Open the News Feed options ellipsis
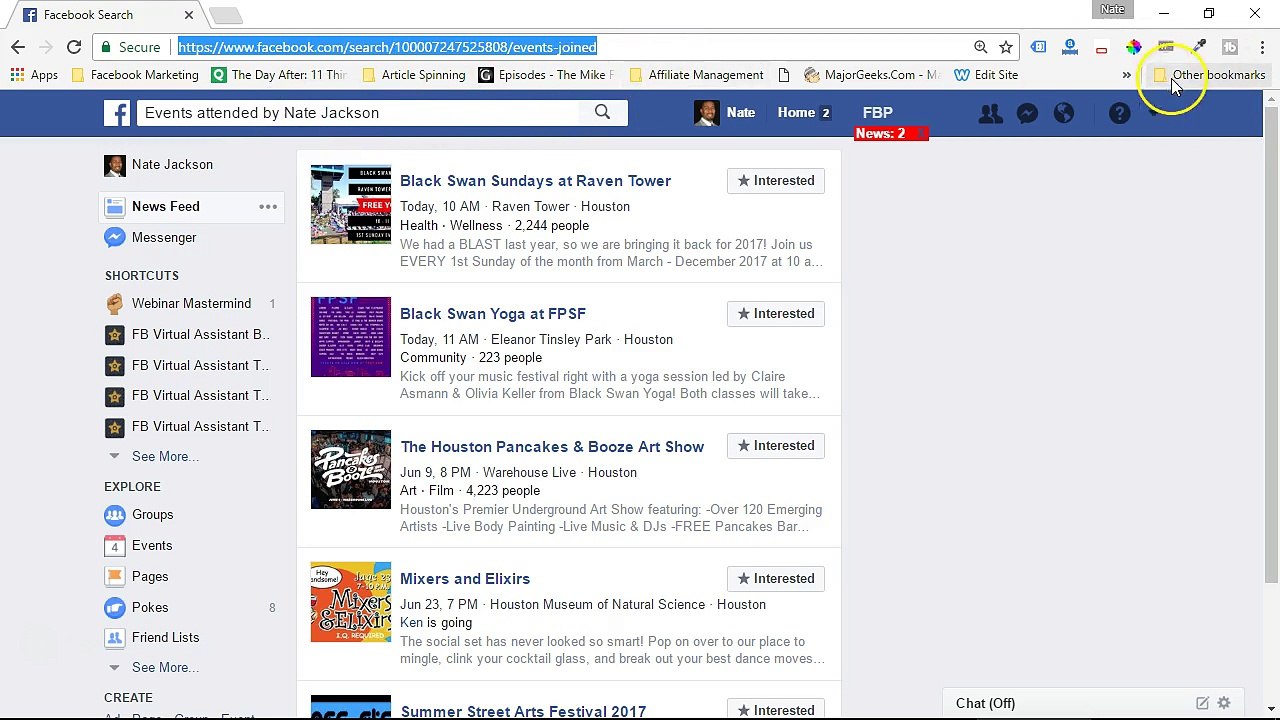This screenshot has width=1280, height=720. click(268, 207)
